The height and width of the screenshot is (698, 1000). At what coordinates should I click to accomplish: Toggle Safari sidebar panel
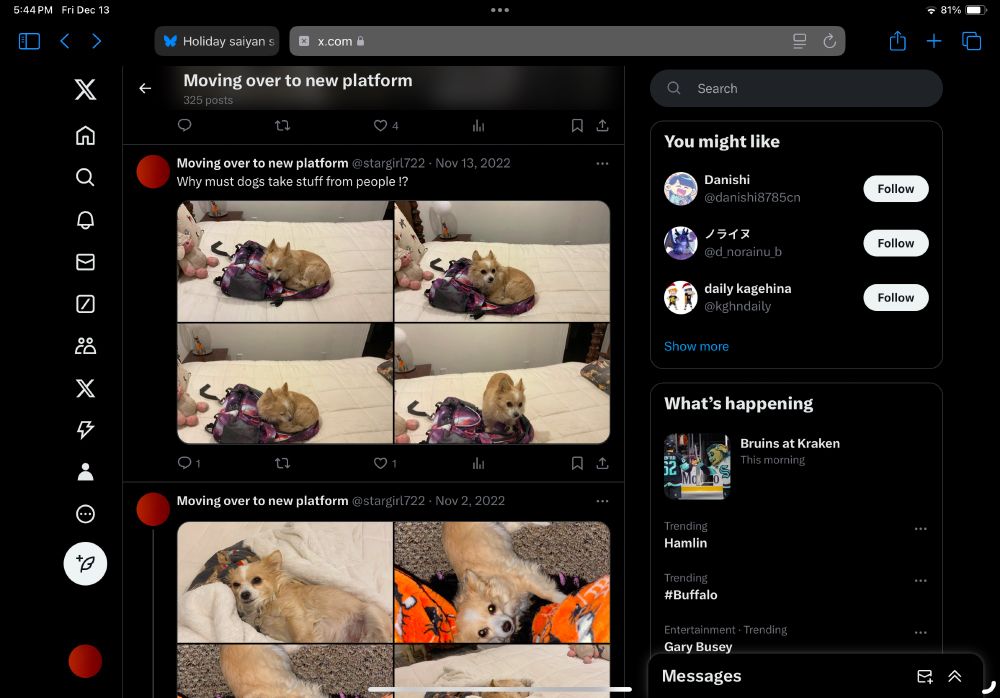[29, 41]
